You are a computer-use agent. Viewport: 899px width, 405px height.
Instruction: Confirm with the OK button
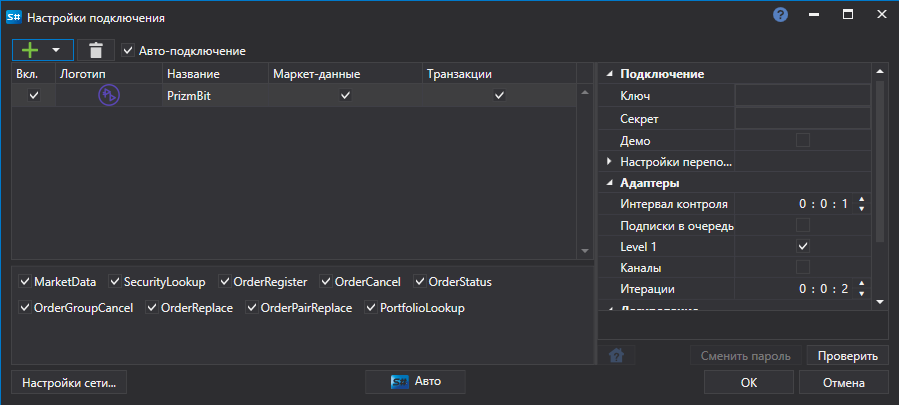(x=749, y=382)
